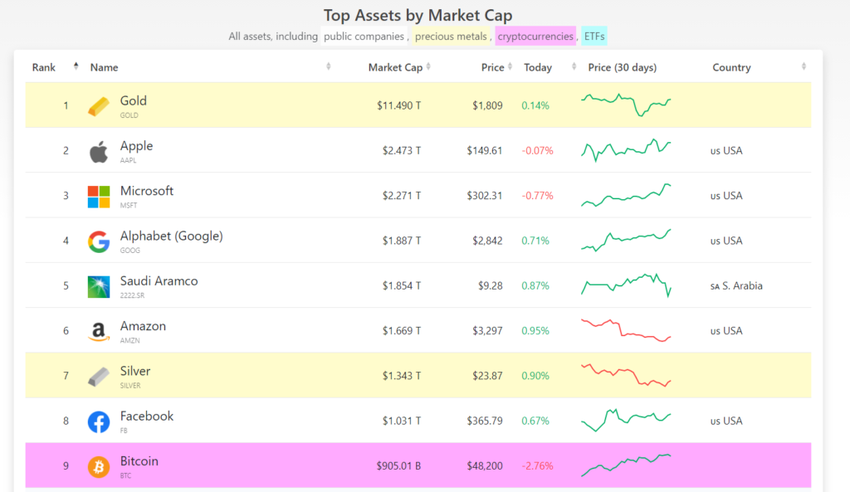Toggle the ETFs filter tag

pyautogui.click(x=594, y=37)
